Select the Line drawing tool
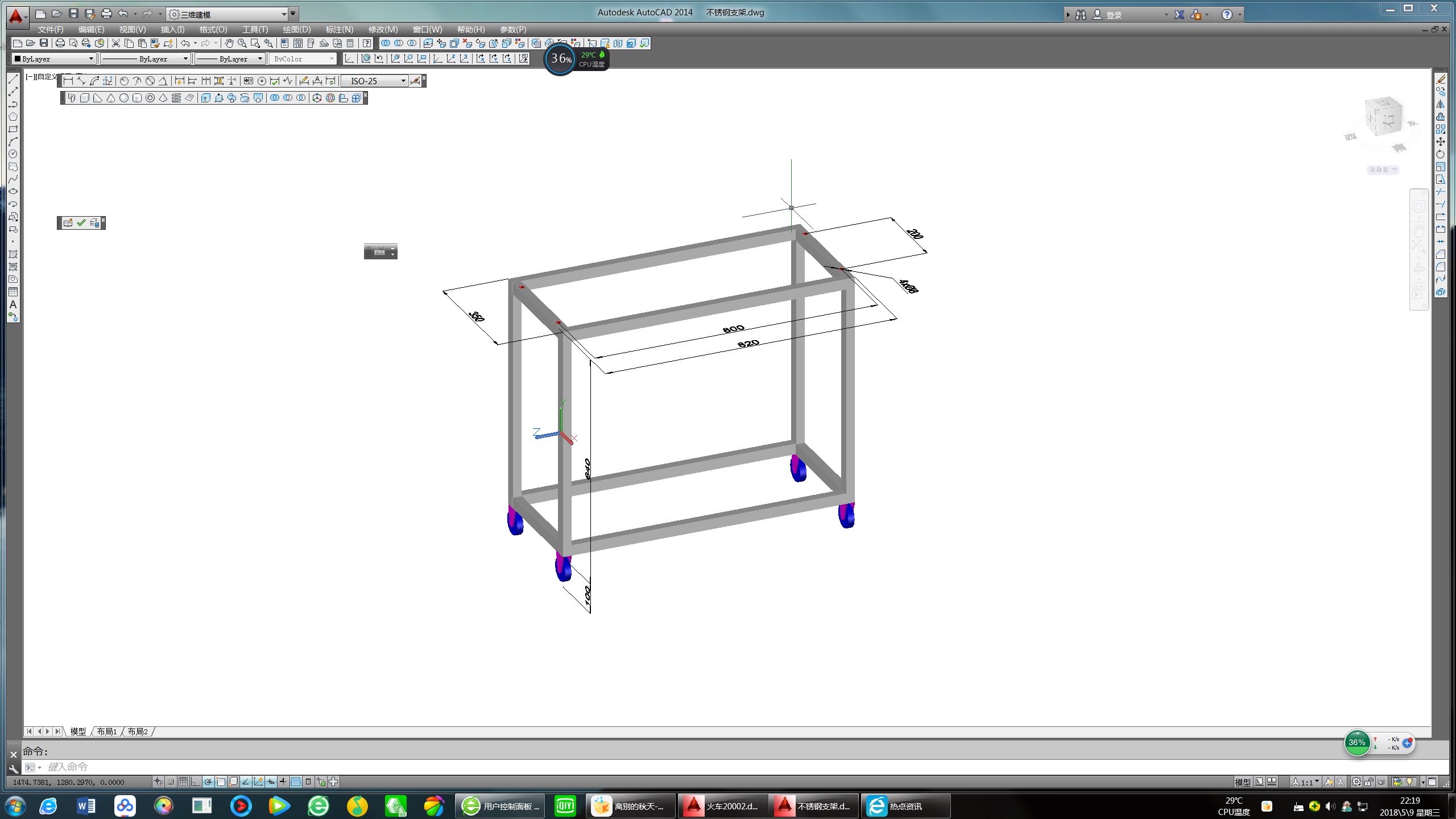 (x=13, y=79)
